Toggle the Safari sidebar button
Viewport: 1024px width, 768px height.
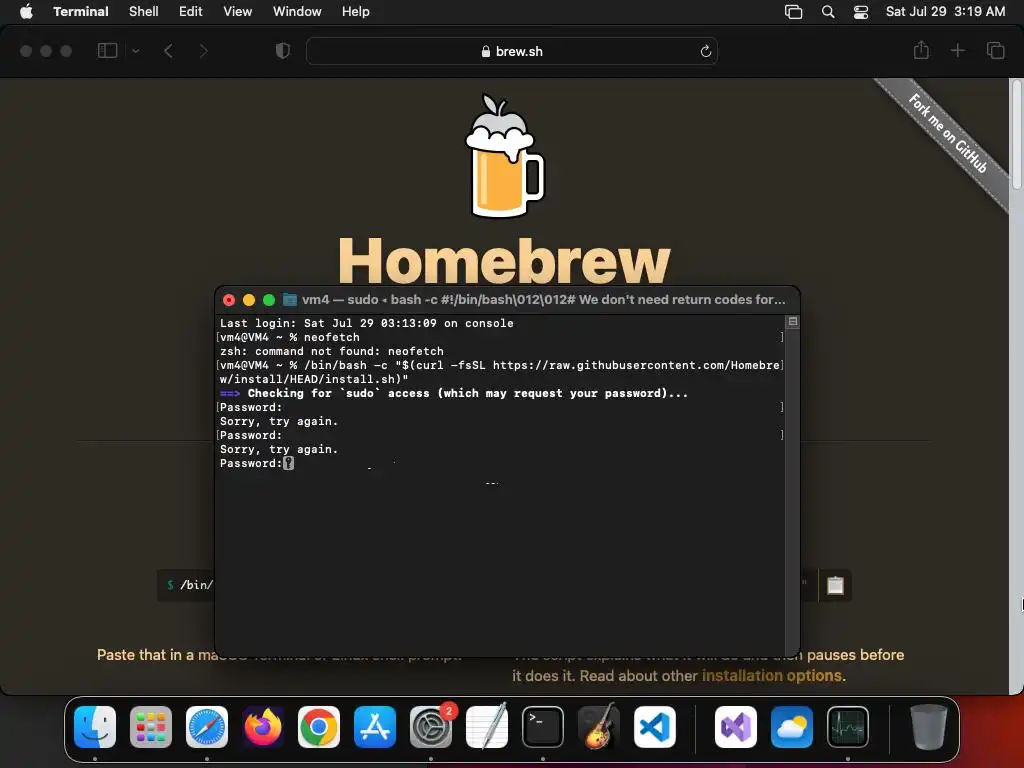click(107, 50)
